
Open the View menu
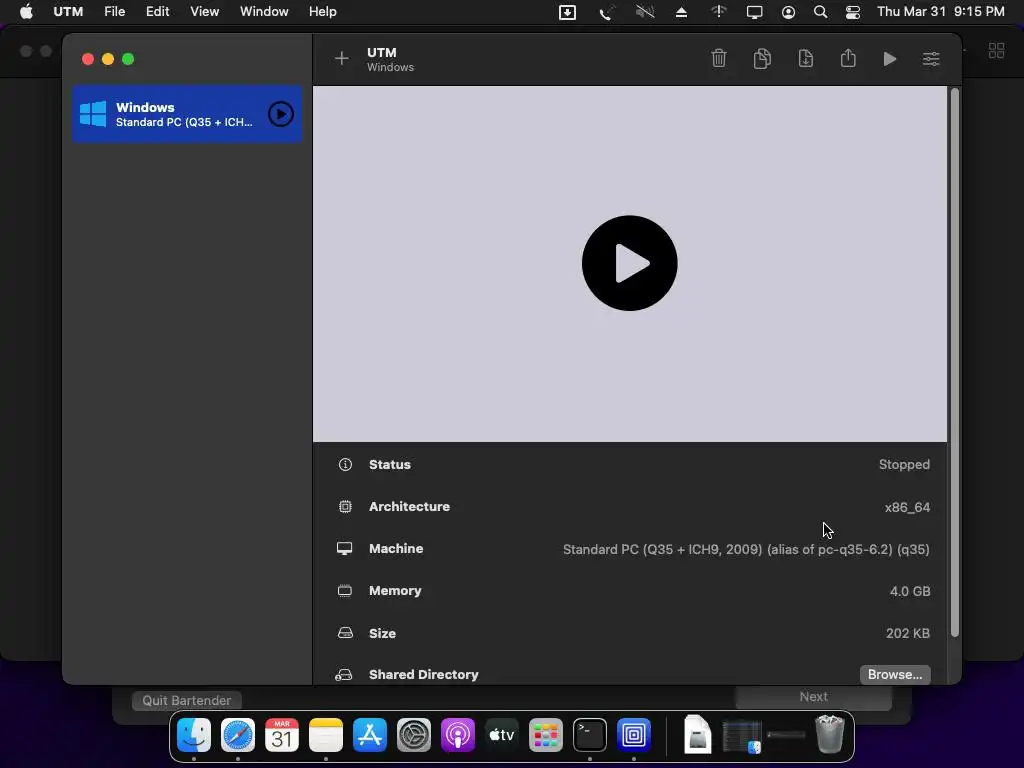(204, 12)
